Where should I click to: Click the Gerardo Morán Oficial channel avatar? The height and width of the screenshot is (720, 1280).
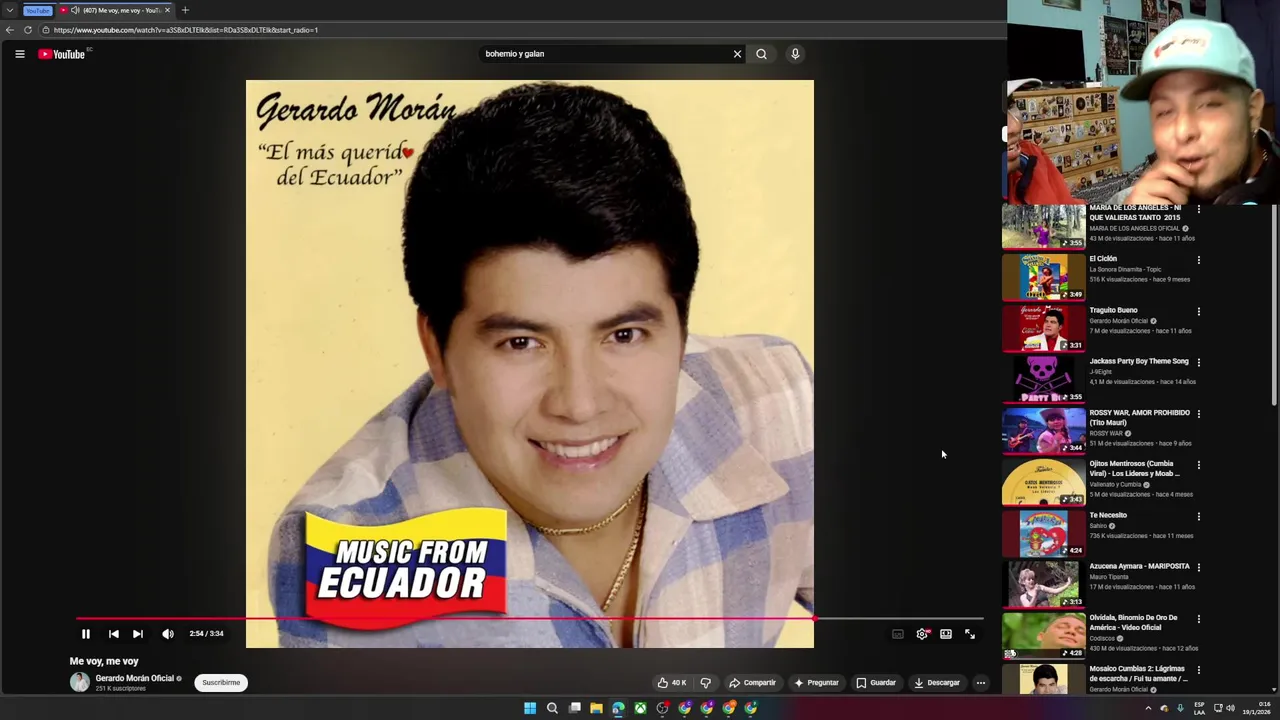coord(80,682)
